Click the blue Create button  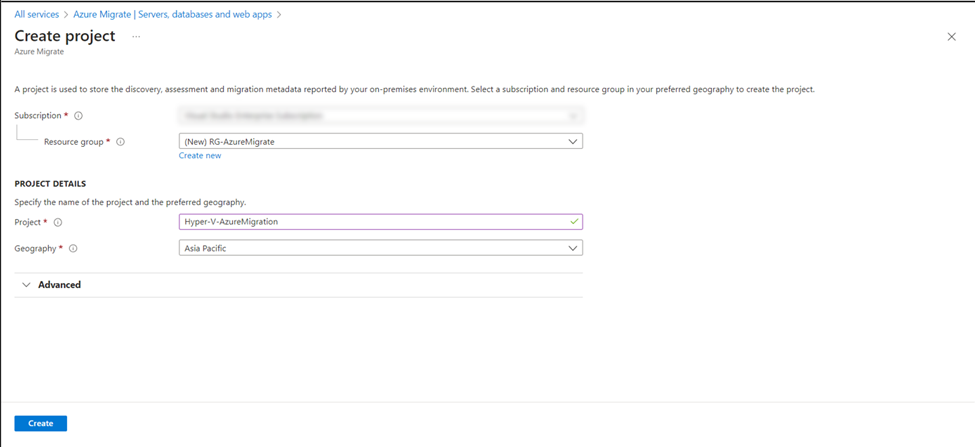pos(40,423)
